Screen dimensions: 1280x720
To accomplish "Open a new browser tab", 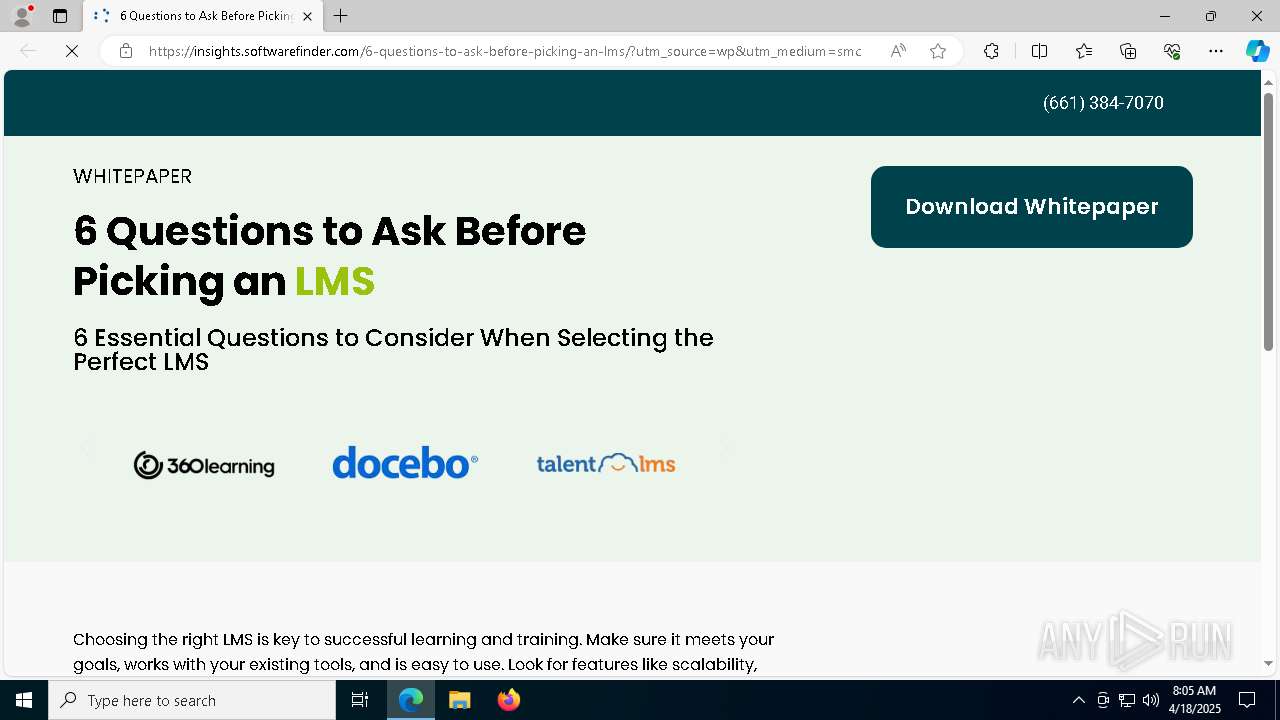I will 341,16.
